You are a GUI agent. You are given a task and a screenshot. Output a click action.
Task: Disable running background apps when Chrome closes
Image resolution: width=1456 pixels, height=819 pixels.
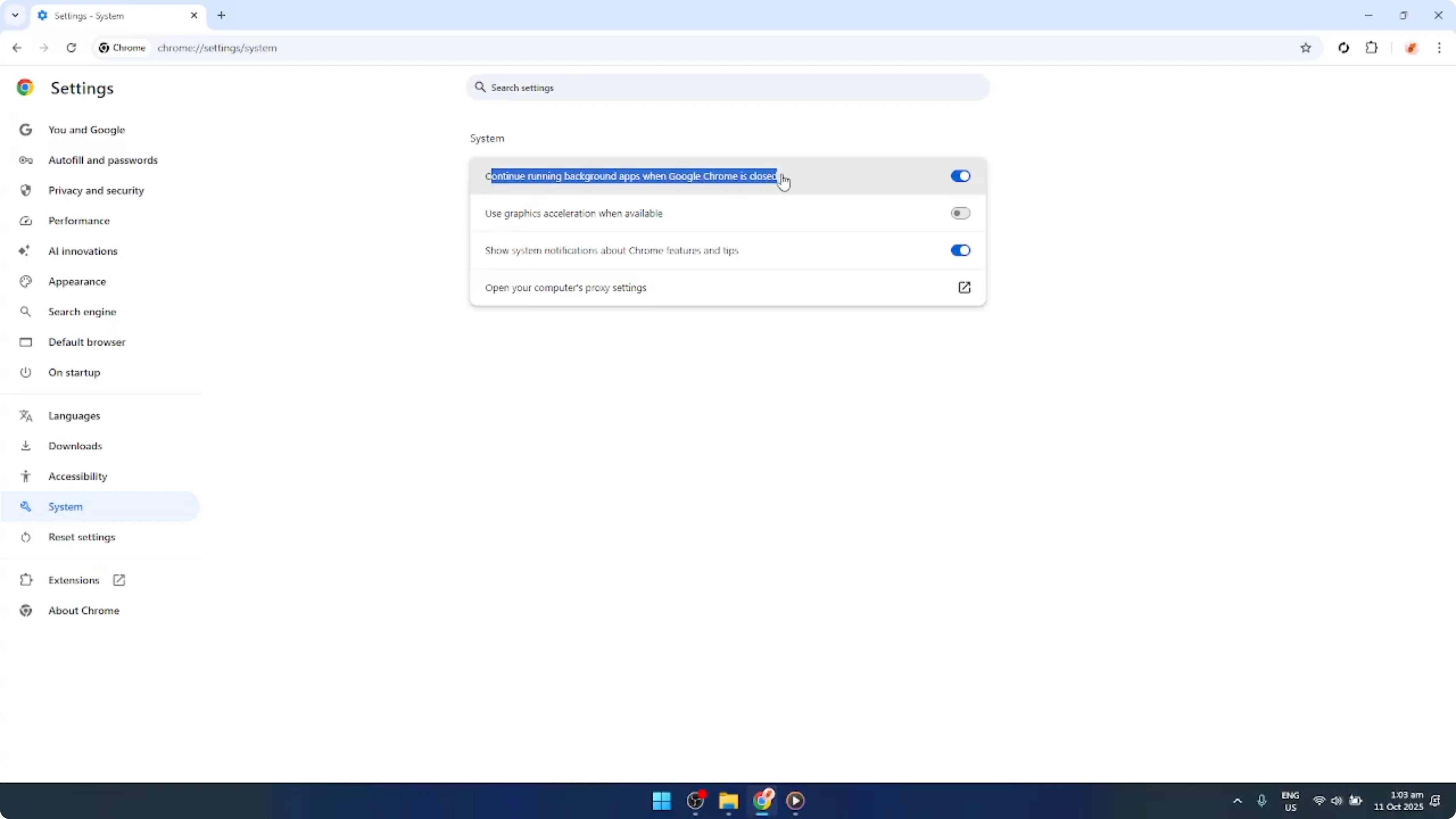pyautogui.click(x=960, y=176)
